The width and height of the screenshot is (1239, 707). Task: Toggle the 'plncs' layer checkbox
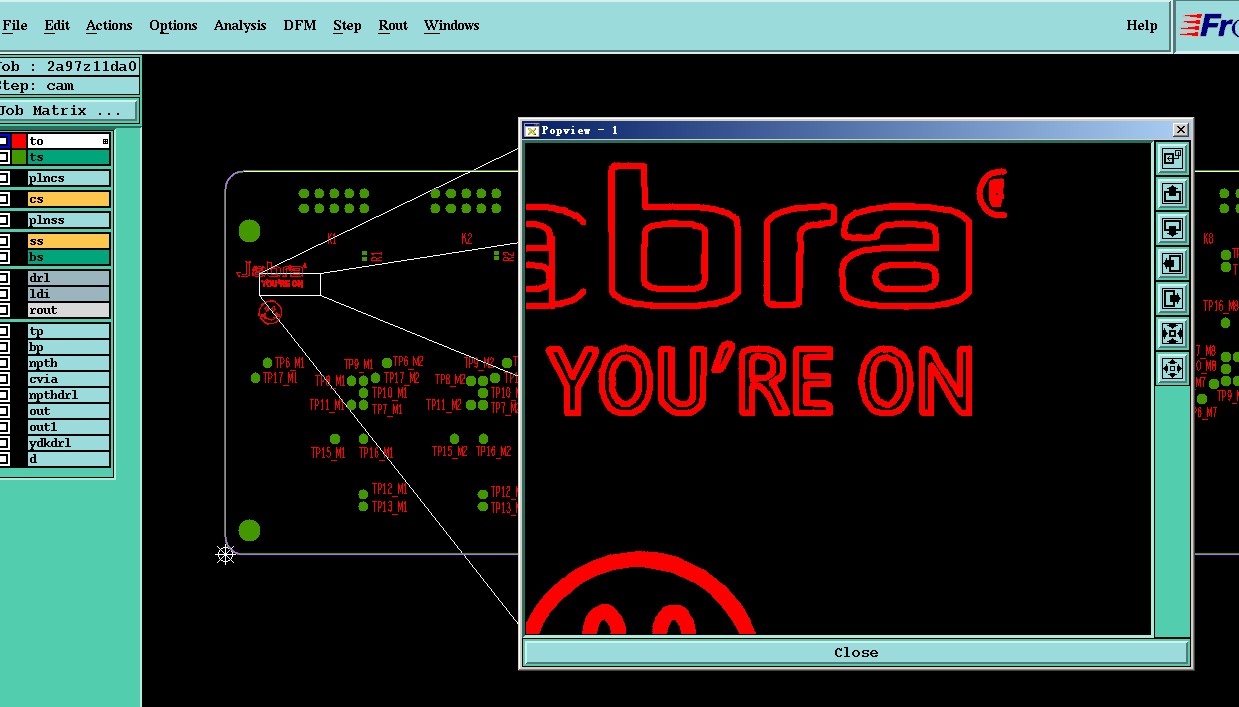4,178
